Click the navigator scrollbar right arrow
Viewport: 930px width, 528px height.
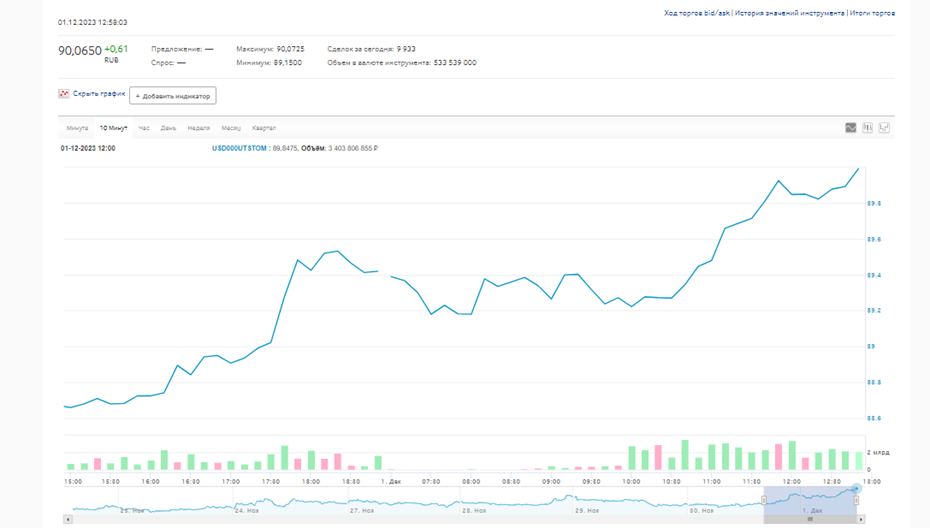(x=861, y=519)
